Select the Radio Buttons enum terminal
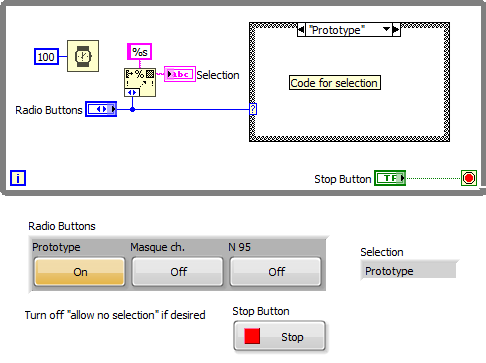 101,109
